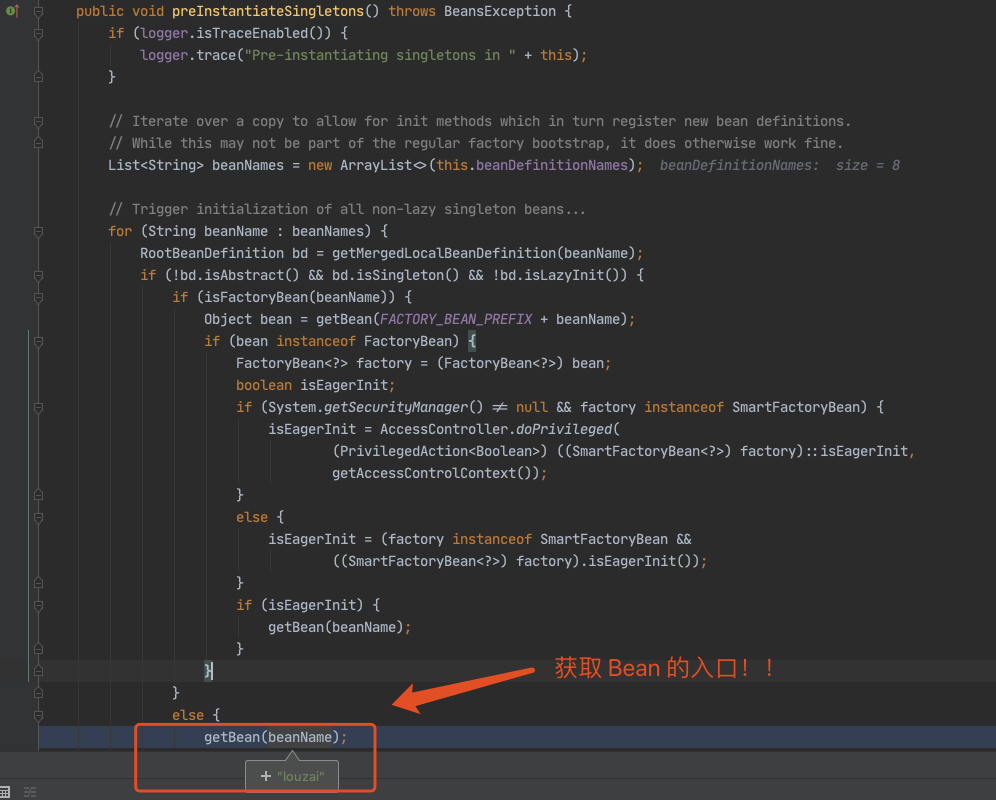Fold the if isFactoryBean(beanName) block
The height and width of the screenshot is (800, 996).
click(38, 297)
